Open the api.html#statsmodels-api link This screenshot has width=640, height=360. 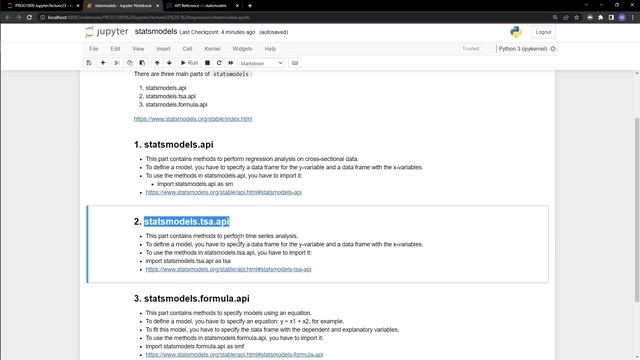click(224, 192)
